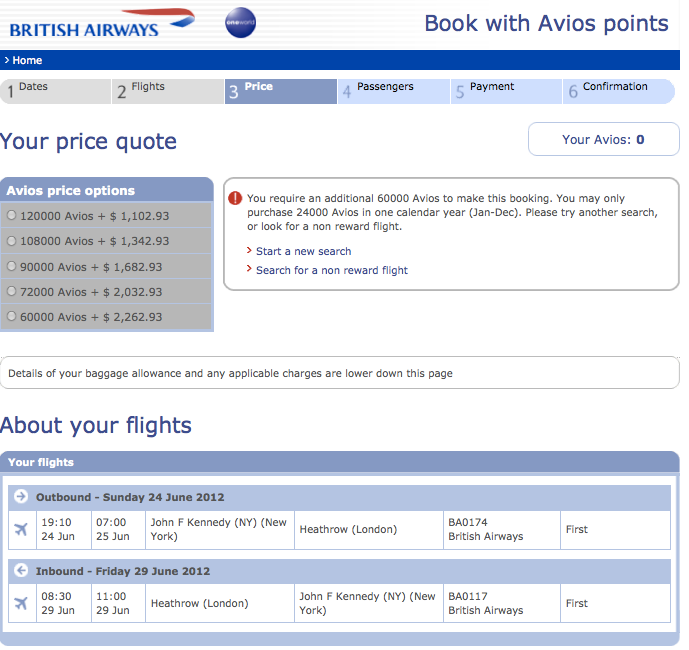Go to the Home breadcrumb link

(x=27, y=60)
